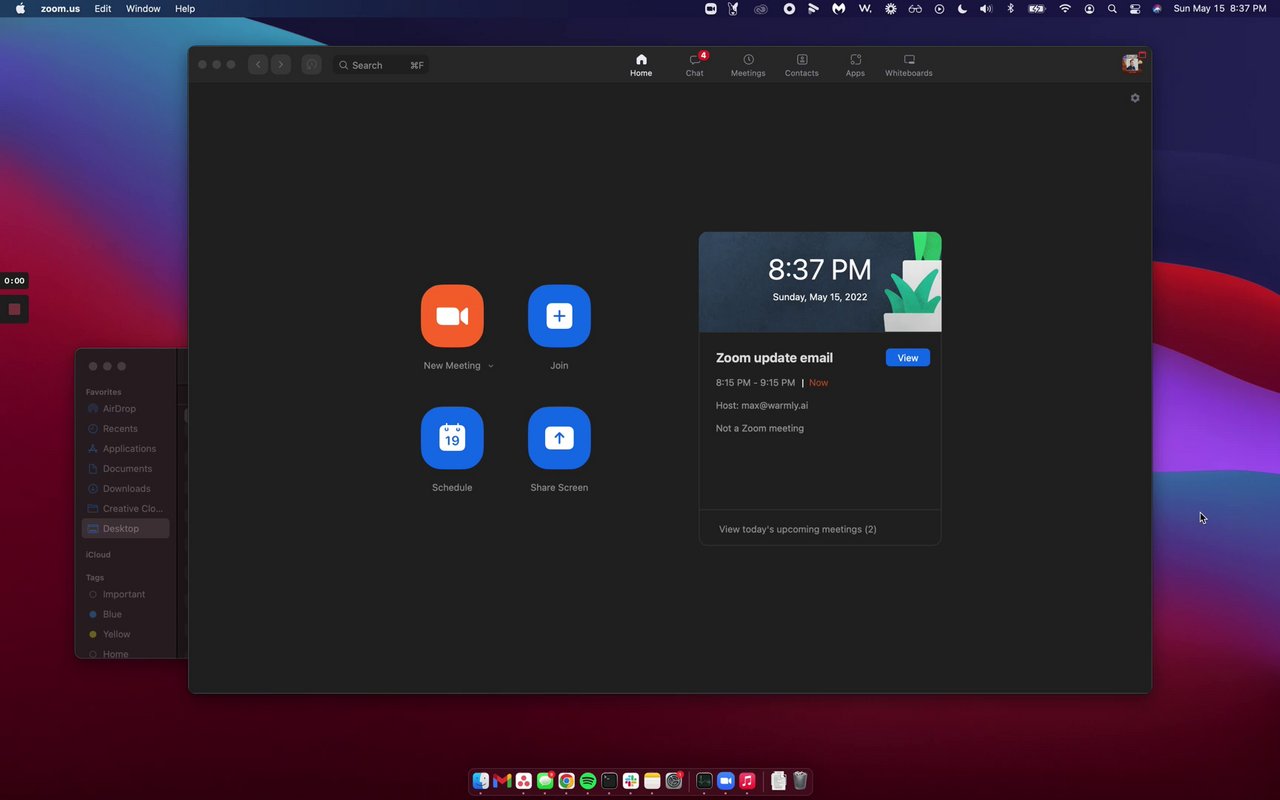Switch to the Home tab
The image size is (1280, 800).
[641, 65]
